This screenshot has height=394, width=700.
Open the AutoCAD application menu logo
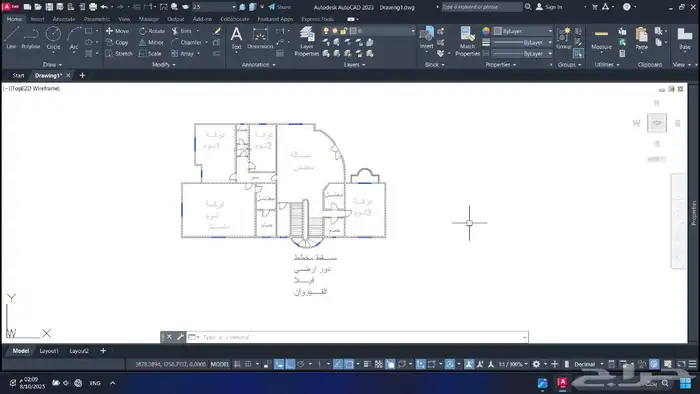[10, 7]
